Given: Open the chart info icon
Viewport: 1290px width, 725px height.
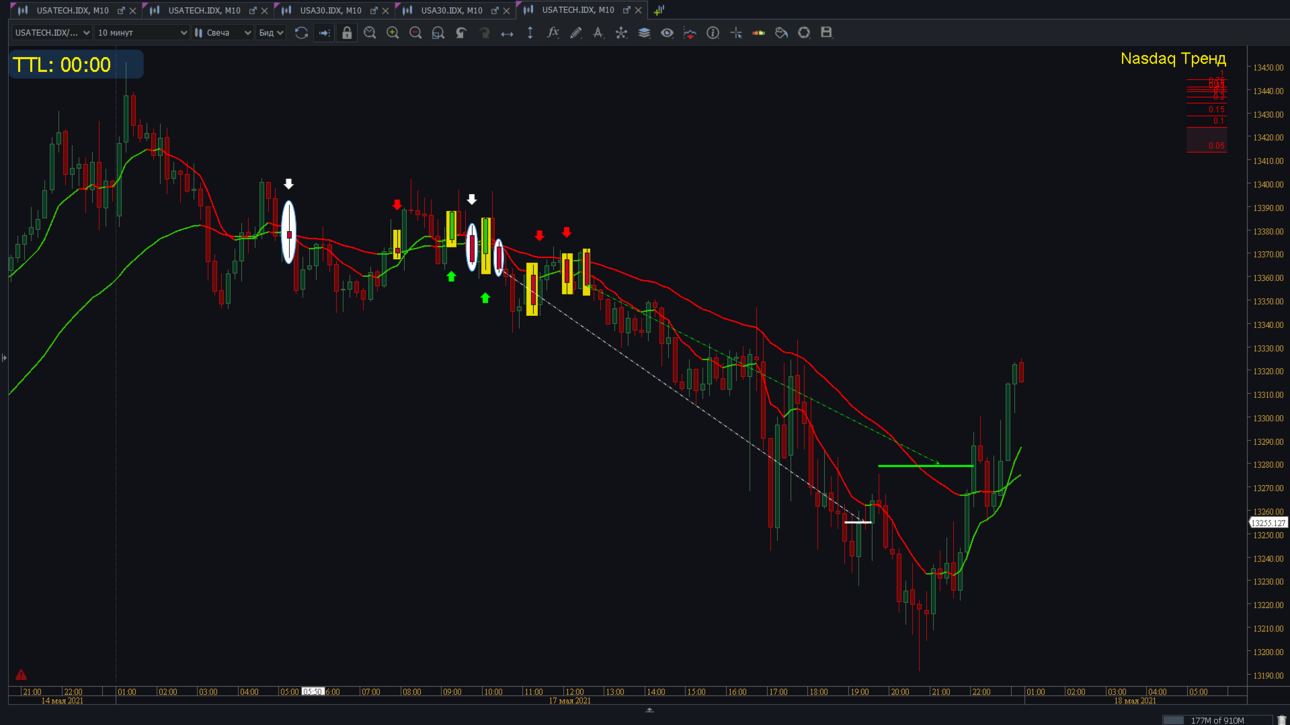Looking at the screenshot, I should pos(713,33).
